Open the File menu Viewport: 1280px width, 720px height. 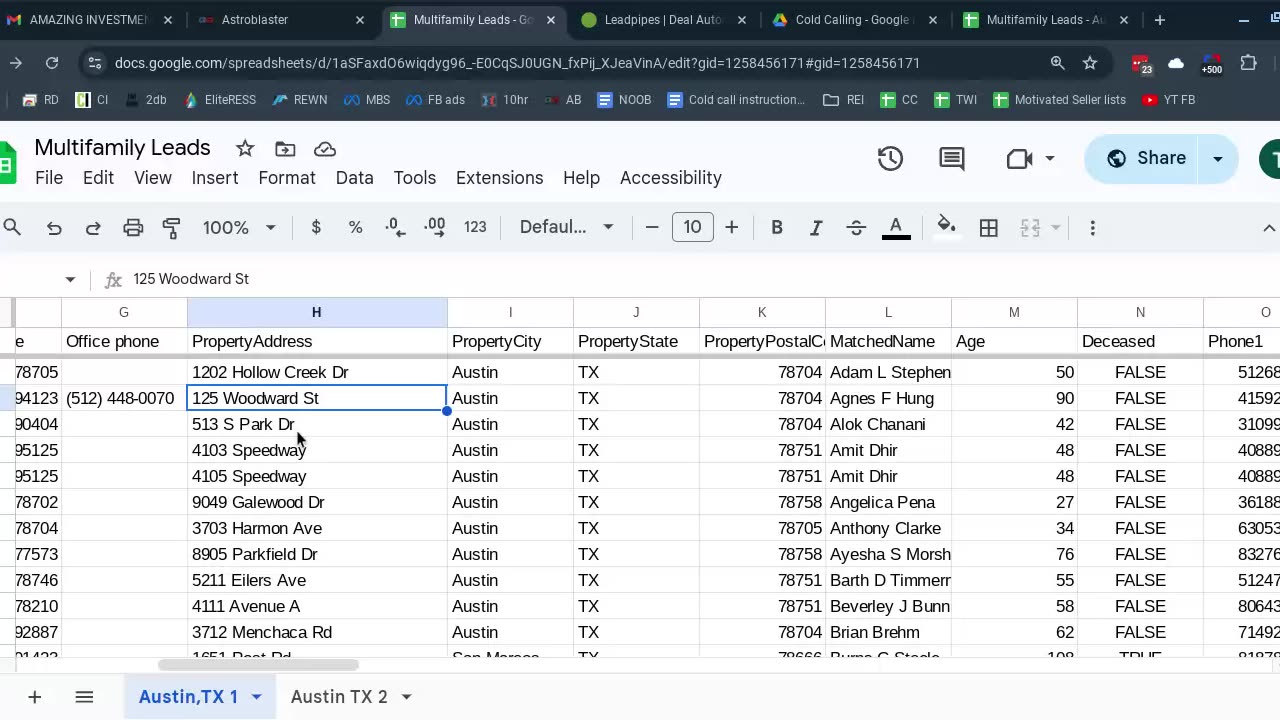tap(49, 178)
